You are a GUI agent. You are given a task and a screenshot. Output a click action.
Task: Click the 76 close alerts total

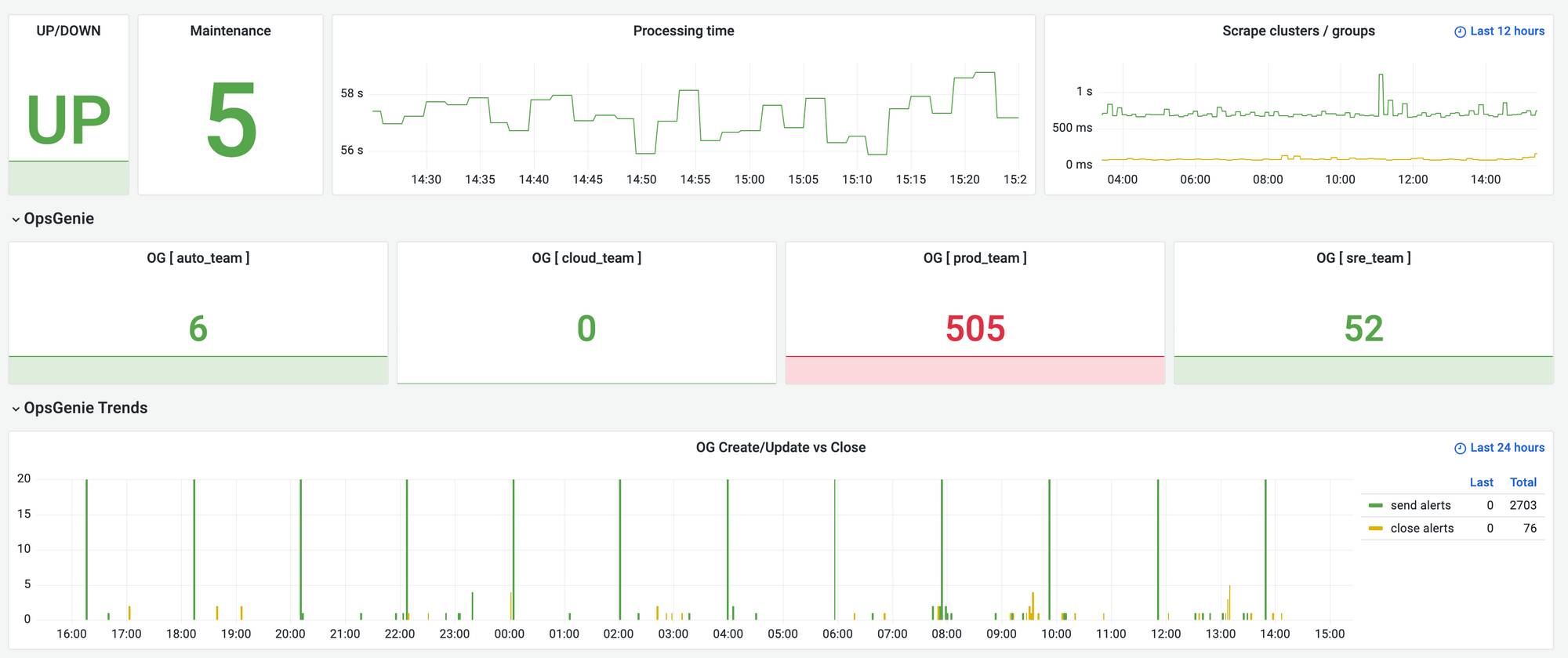pos(1530,529)
